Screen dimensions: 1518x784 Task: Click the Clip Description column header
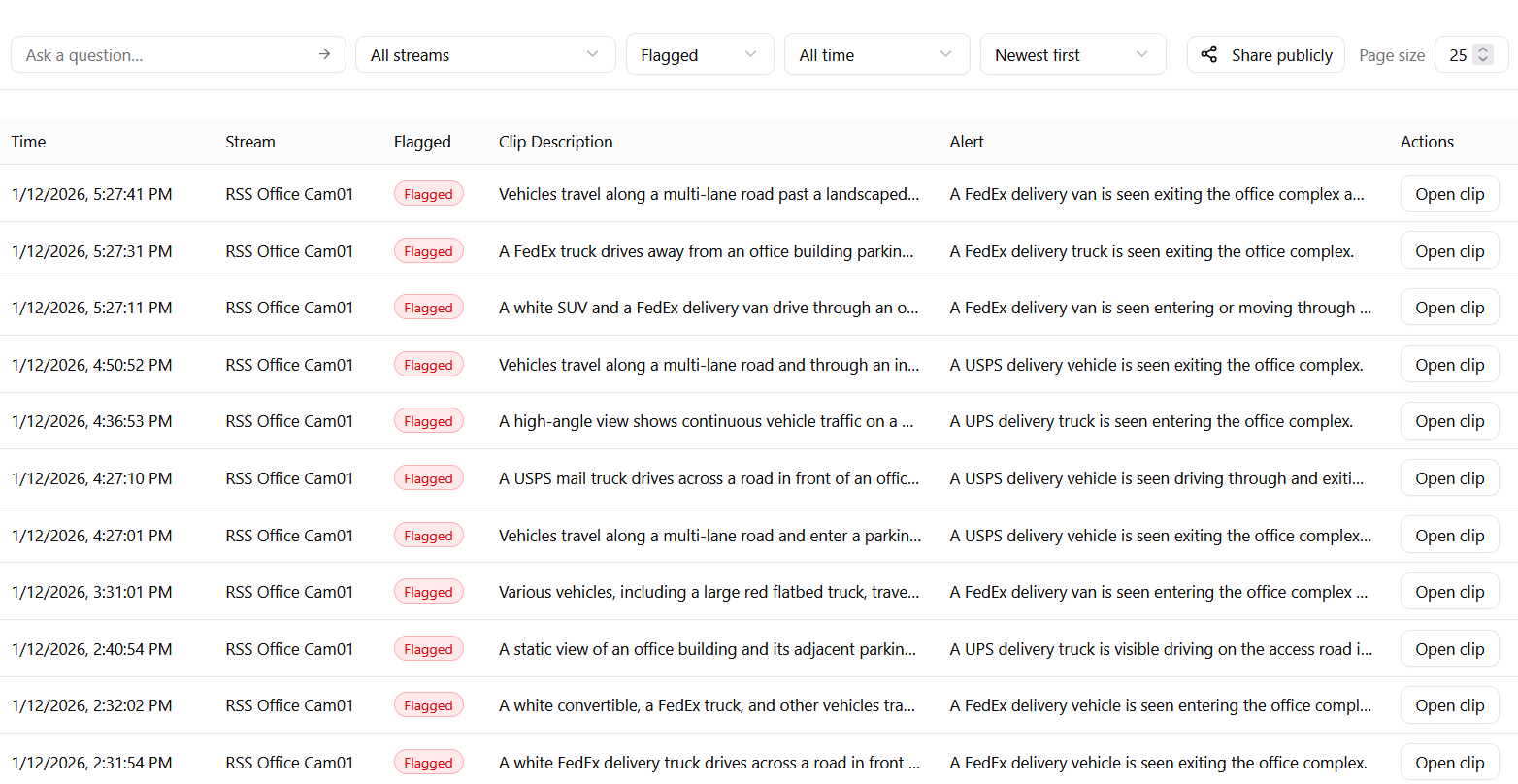pyautogui.click(x=555, y=142)
